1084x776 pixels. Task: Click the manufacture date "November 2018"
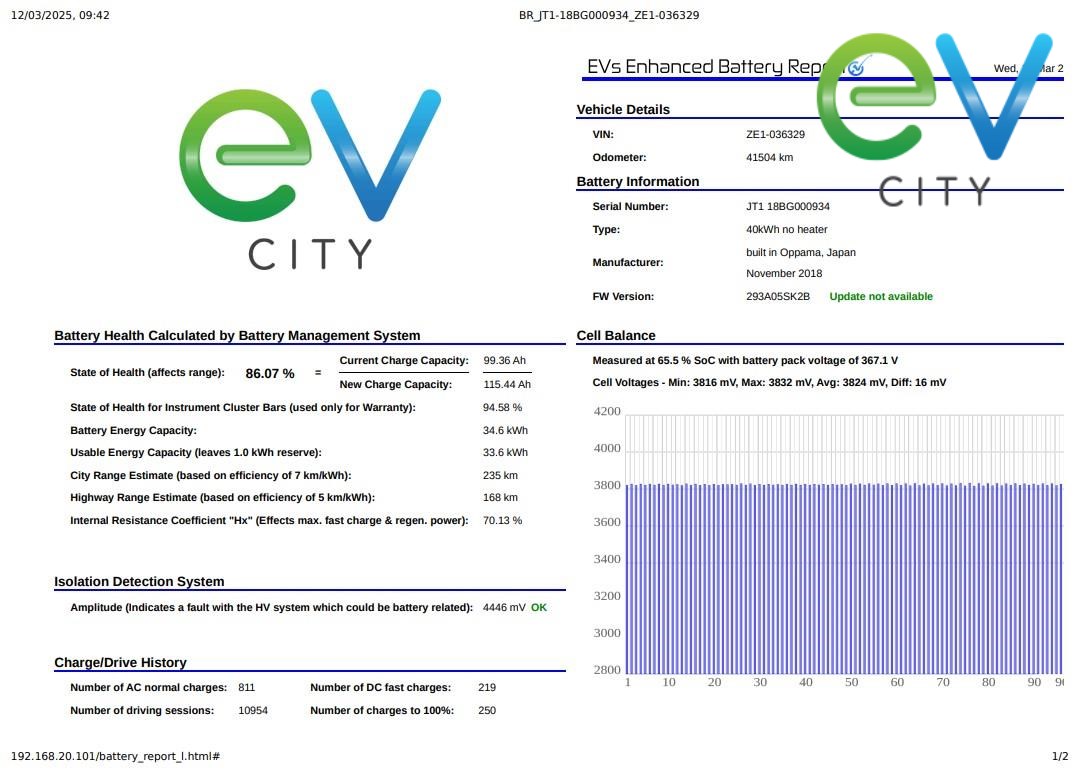pos(784,273)
